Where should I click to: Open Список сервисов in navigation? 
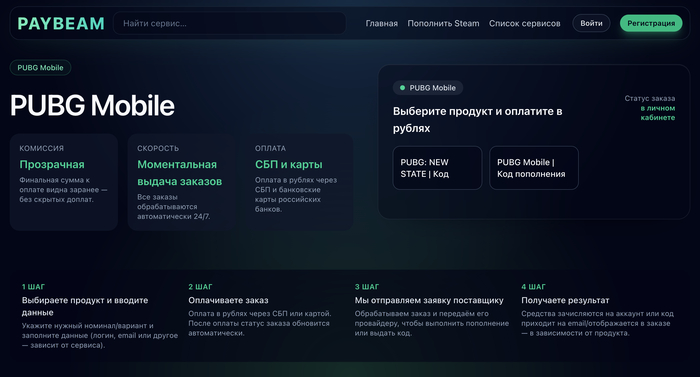click(x=525, y=23)
